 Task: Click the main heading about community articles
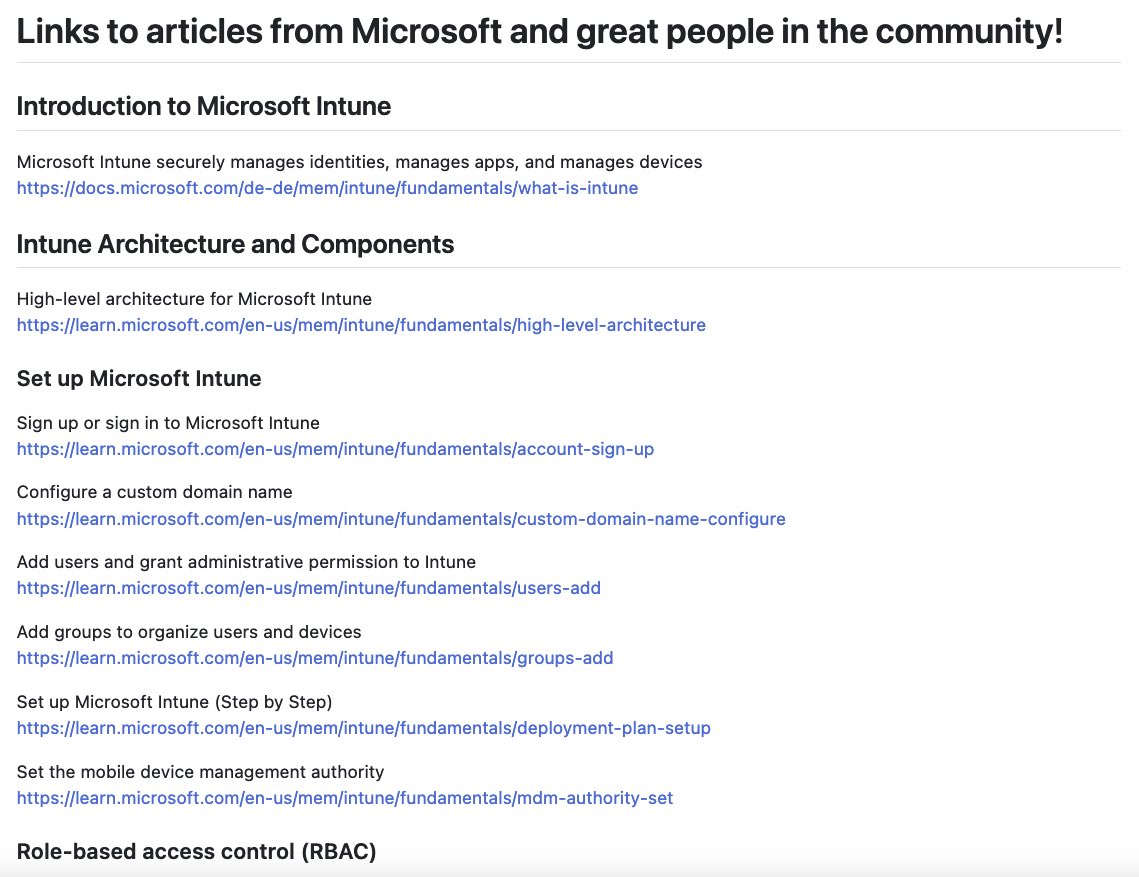pos(540,31)
